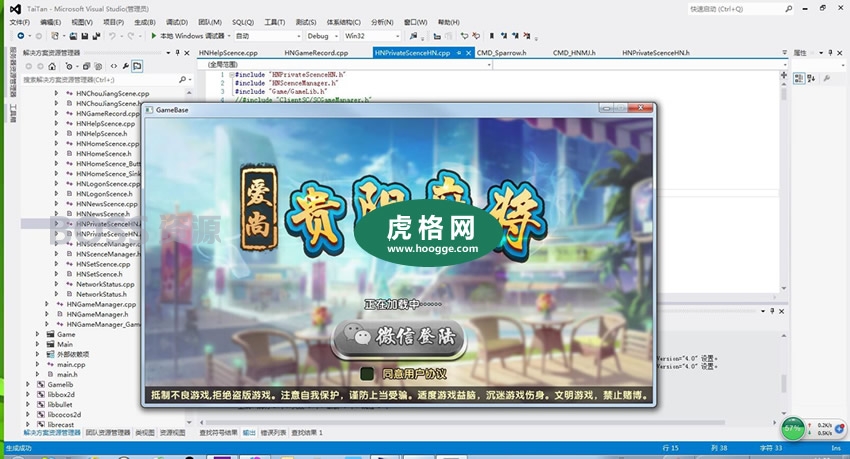This screenshot has height=459, width=850.
Task: Select main.cpp in the tree
Action: point(71,364)
